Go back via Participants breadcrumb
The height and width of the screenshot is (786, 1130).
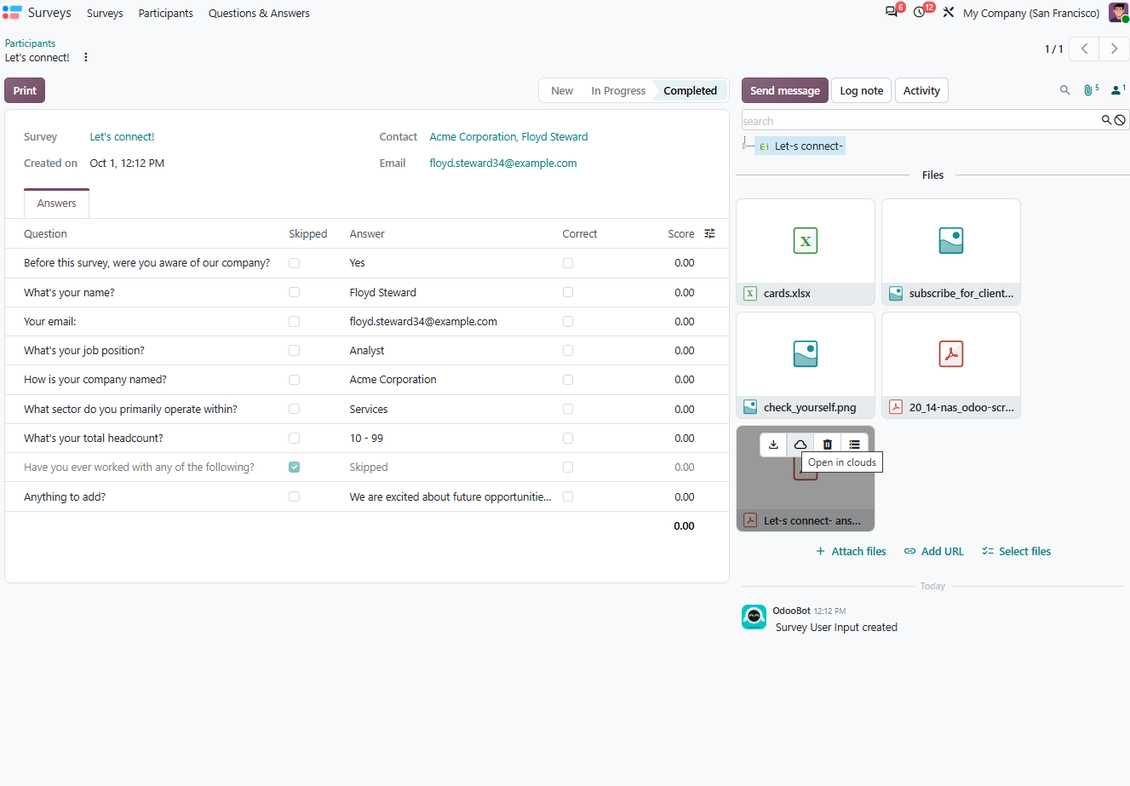click(30, 43)
